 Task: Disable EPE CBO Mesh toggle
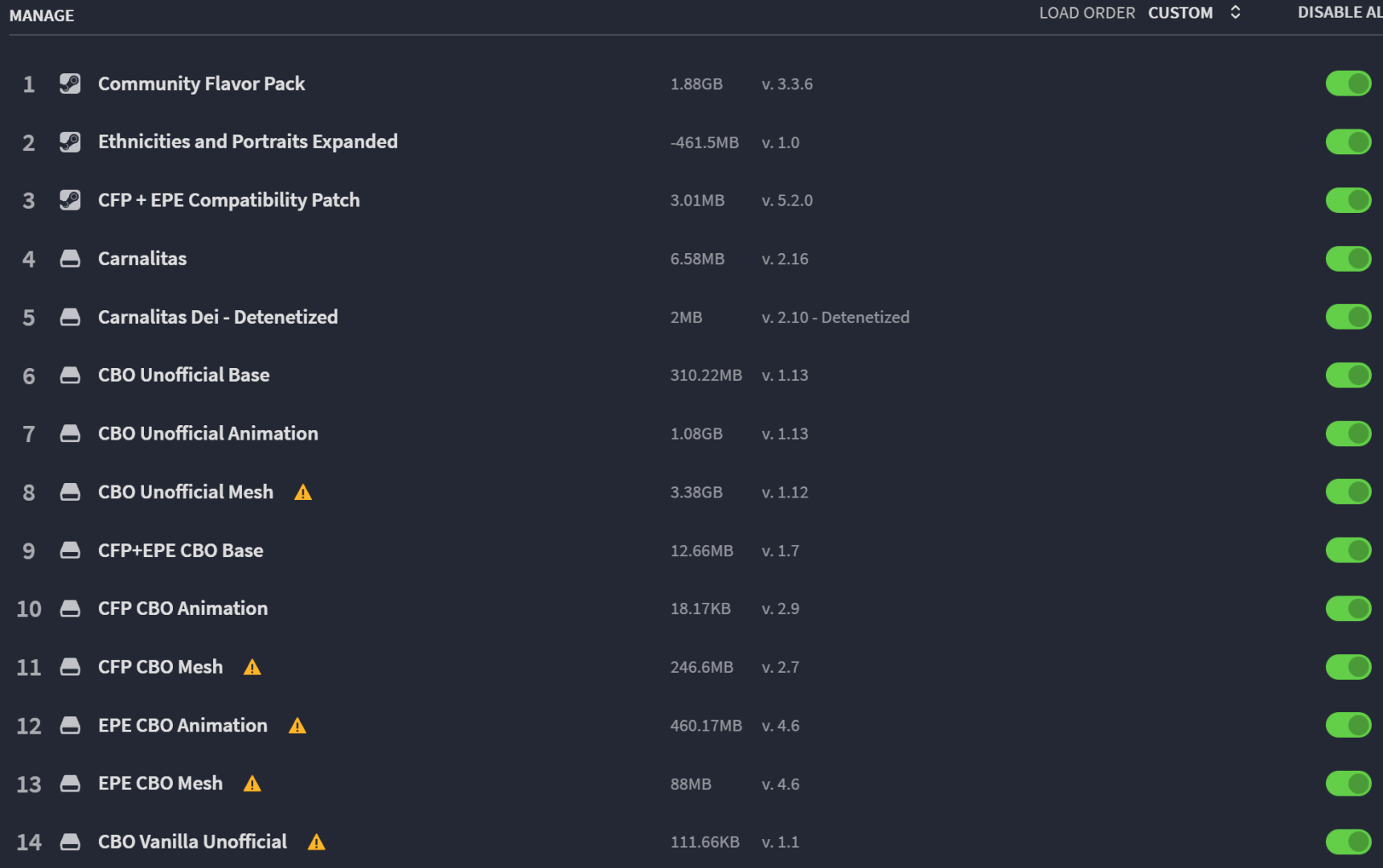pyautogui.click(x=1348, y=784)
